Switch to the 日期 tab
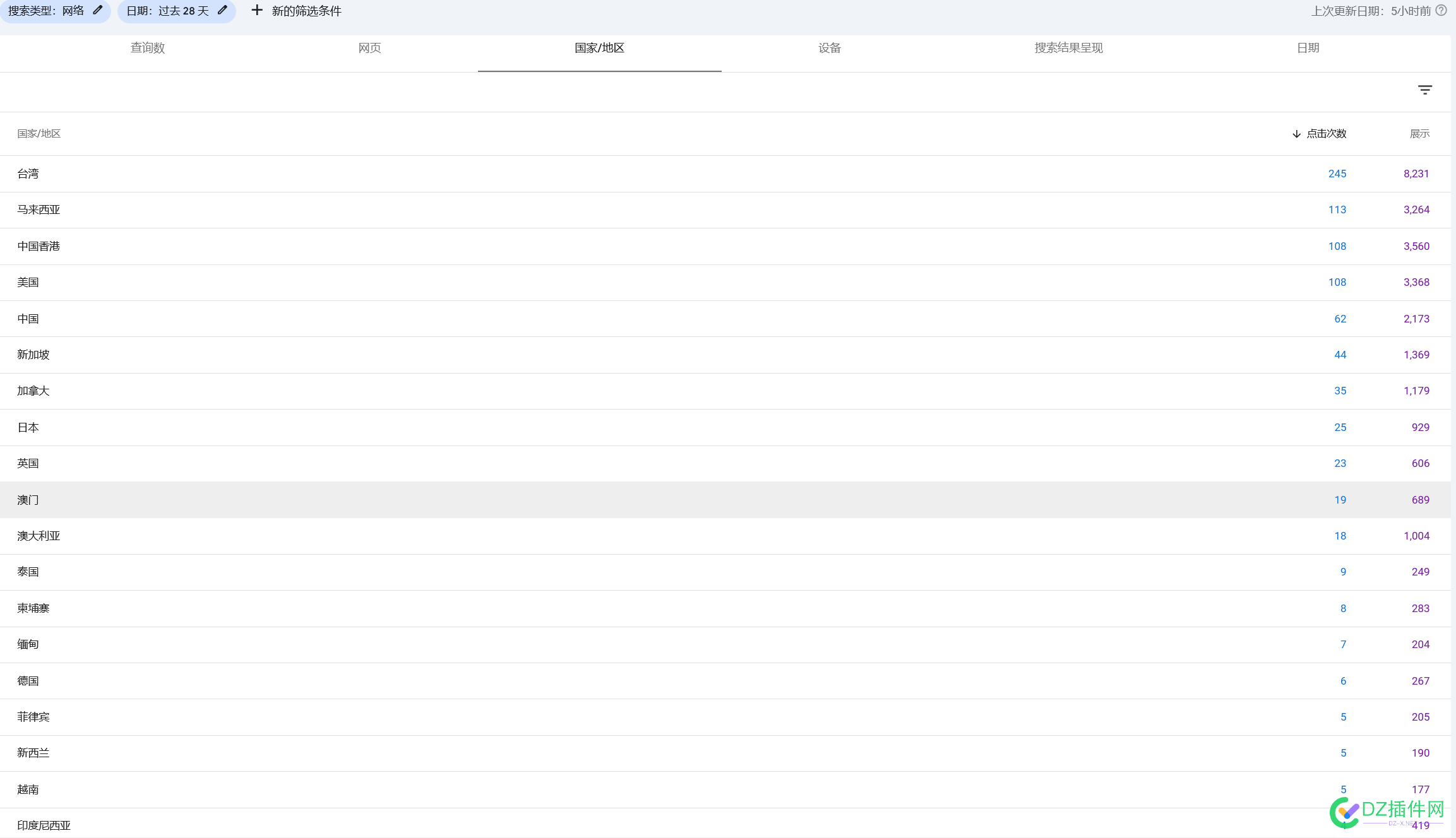Viewport: 1456px width, 838px height. [x=1308, y=48]
